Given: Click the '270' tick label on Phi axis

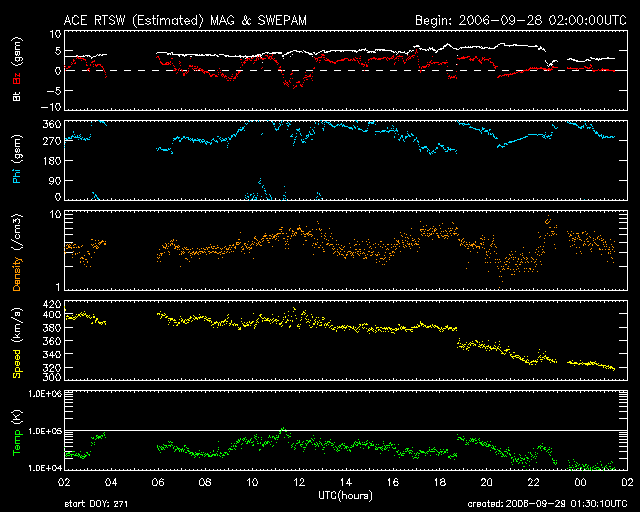Looking at the screenshot, I should [x=52, y=141].
